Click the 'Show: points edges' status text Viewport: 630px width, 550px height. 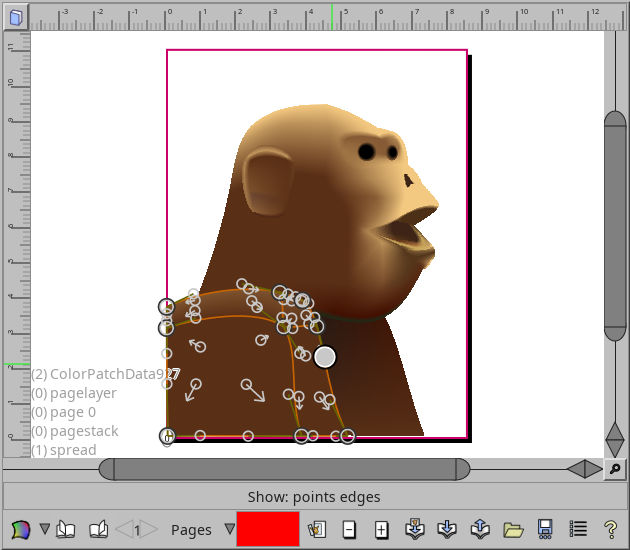[x=314, y=497]
